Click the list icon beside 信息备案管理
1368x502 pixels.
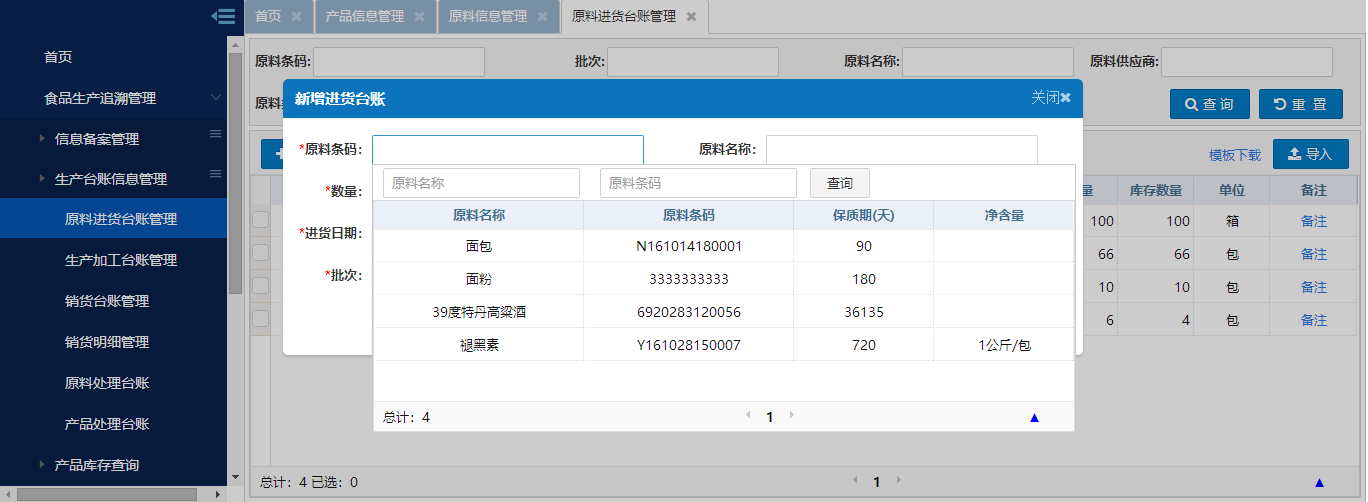215,134
